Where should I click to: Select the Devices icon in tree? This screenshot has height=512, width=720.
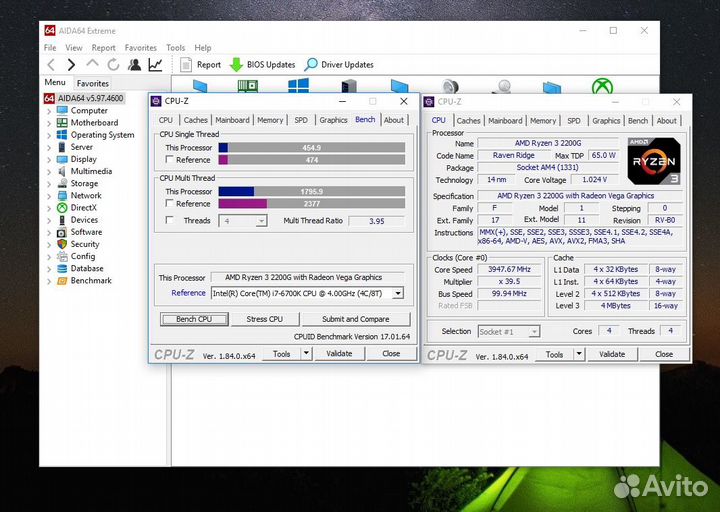62,220
